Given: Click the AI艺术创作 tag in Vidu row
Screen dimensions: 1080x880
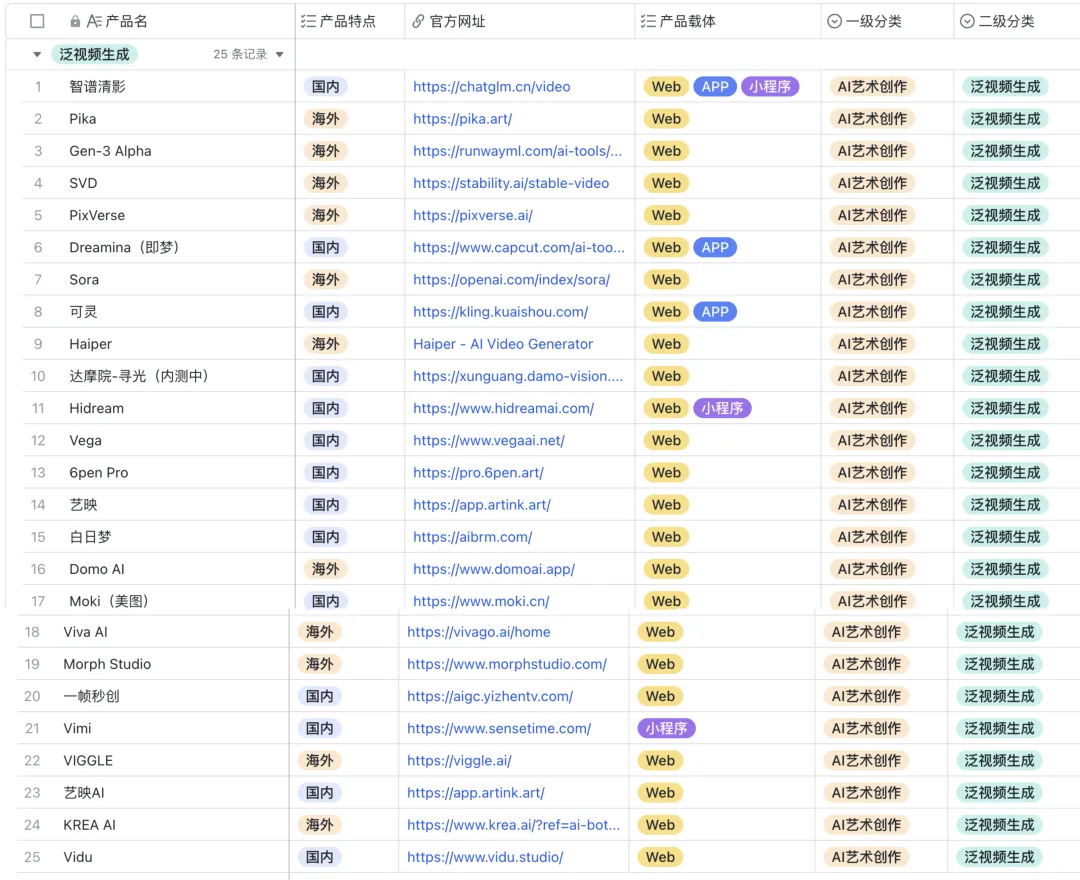Looking at the screenshot, I should point(866,857).
